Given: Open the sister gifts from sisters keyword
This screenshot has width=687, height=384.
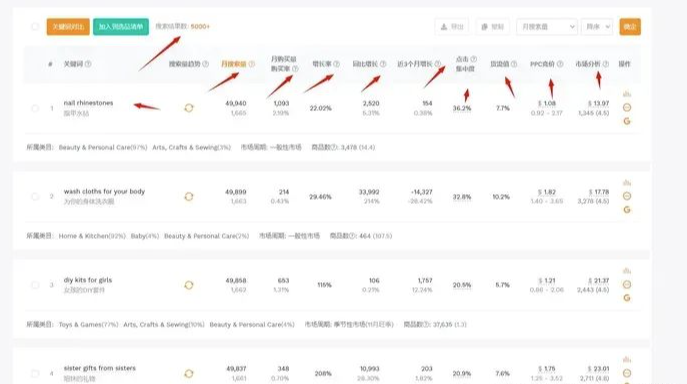Looking at the screenshot, I should coord(99,368).
